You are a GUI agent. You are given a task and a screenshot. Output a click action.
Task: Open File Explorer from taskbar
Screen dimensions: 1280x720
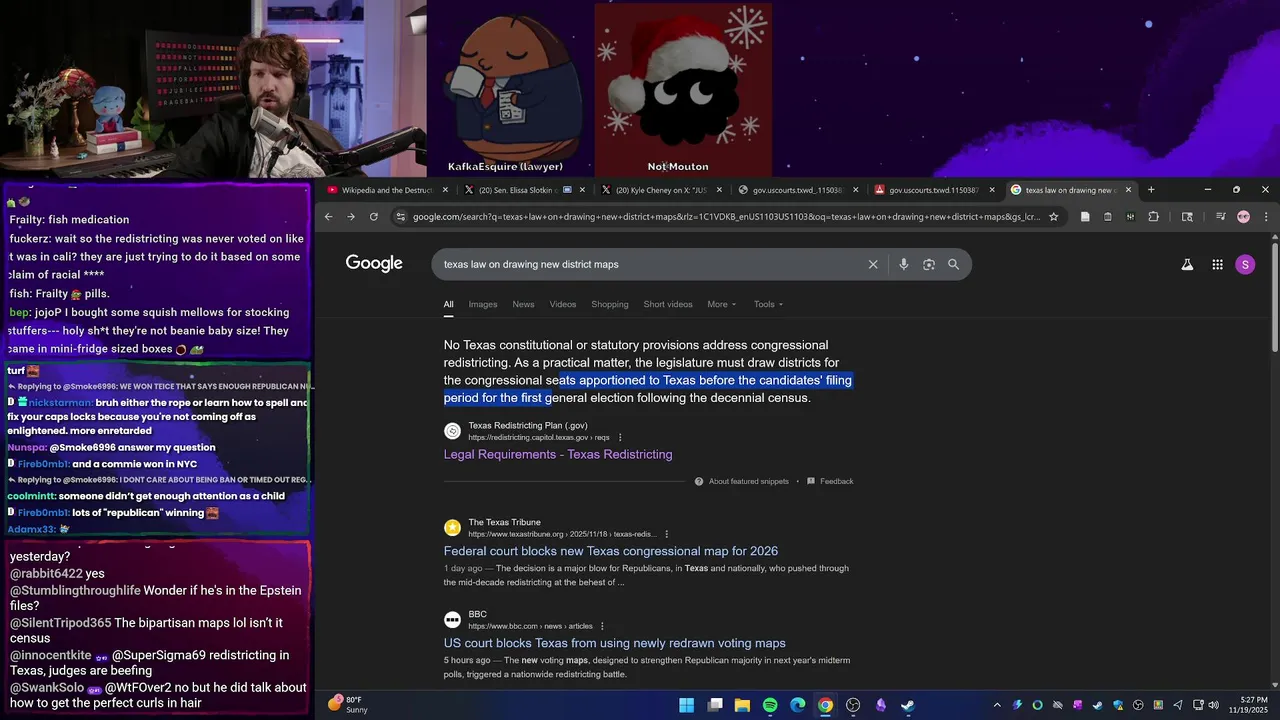point(742,705)
